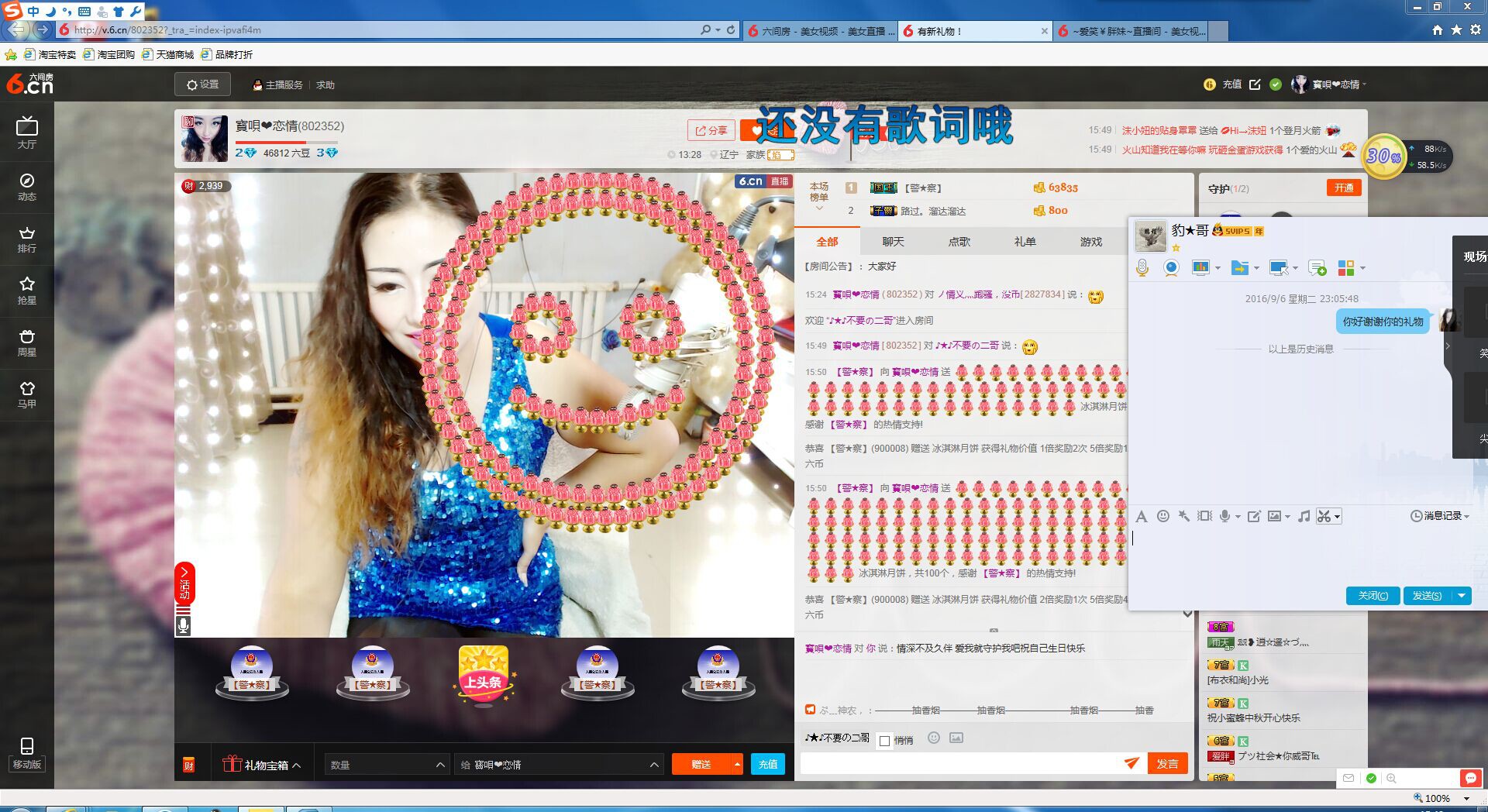Click 充值 recharge next to the coin icon
The width and height of the screenshot is (1488, 812).
(1232, 84)
